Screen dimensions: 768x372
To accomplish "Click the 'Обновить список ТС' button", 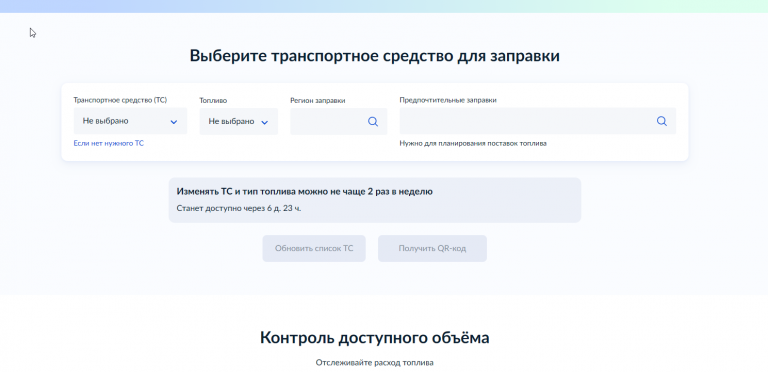I will [x=314, y=248].
